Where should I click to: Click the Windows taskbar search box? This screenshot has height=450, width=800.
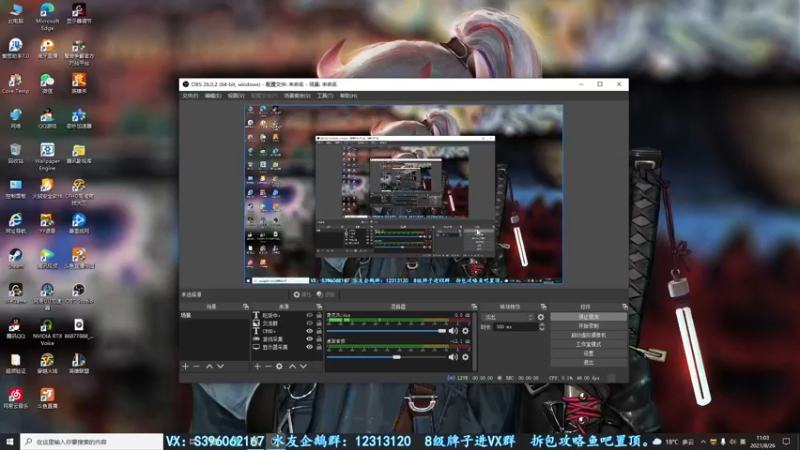pyautogui.click(x=92, y=441)
